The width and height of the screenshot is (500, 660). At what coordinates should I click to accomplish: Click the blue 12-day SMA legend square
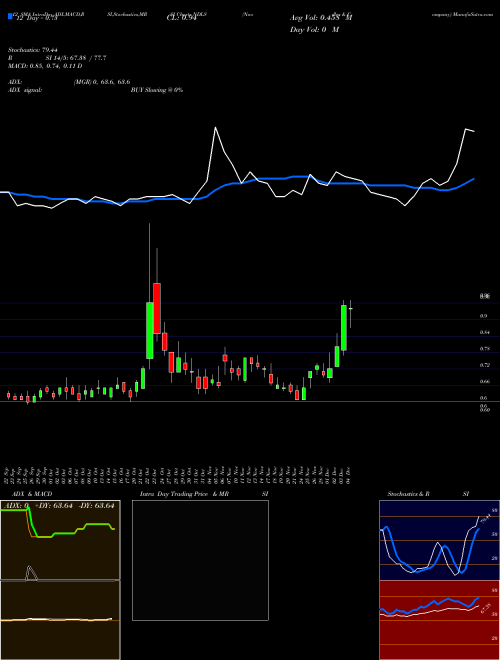(10, 17)
